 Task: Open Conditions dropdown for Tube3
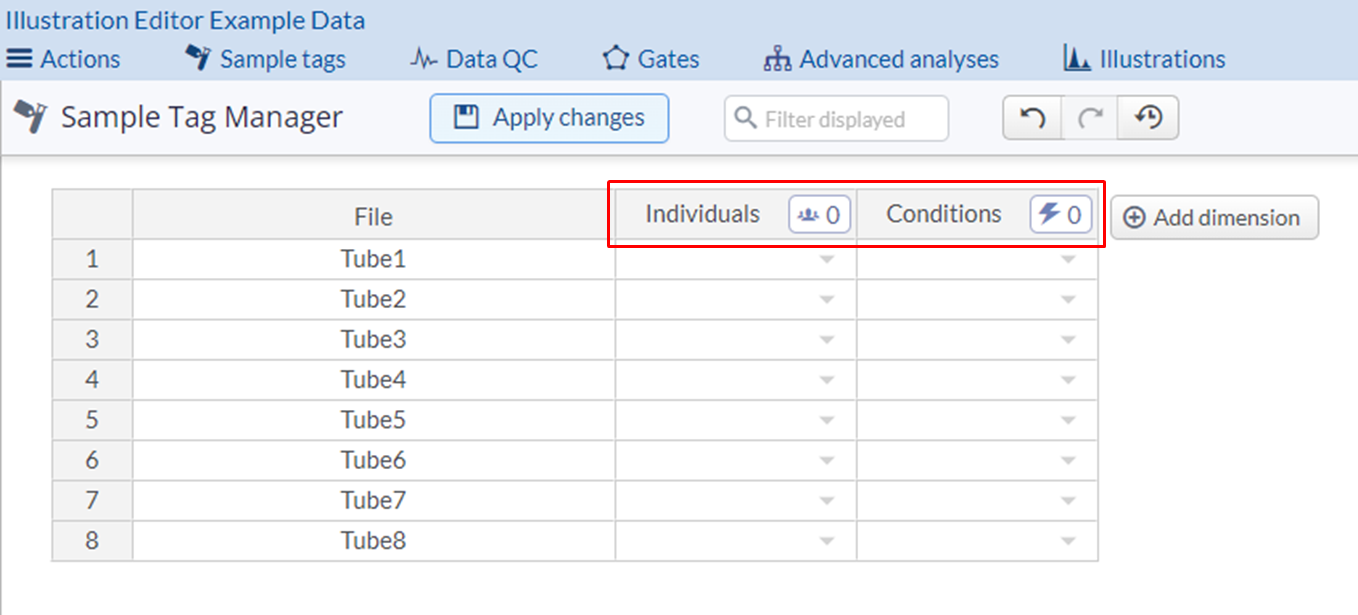tap(1068, 340)
